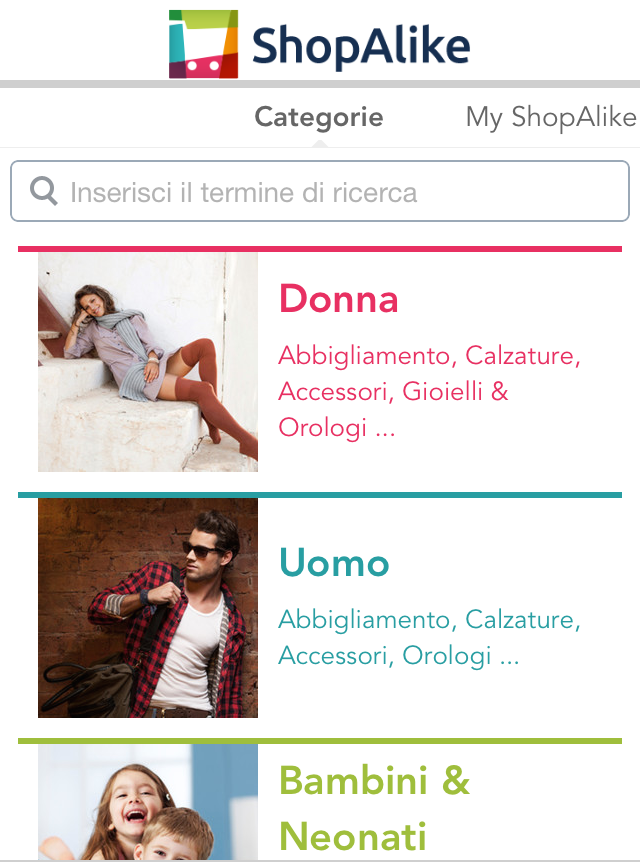Click the small pointer triangle under Categorie

pyautogui.click(x=319, y=143)
